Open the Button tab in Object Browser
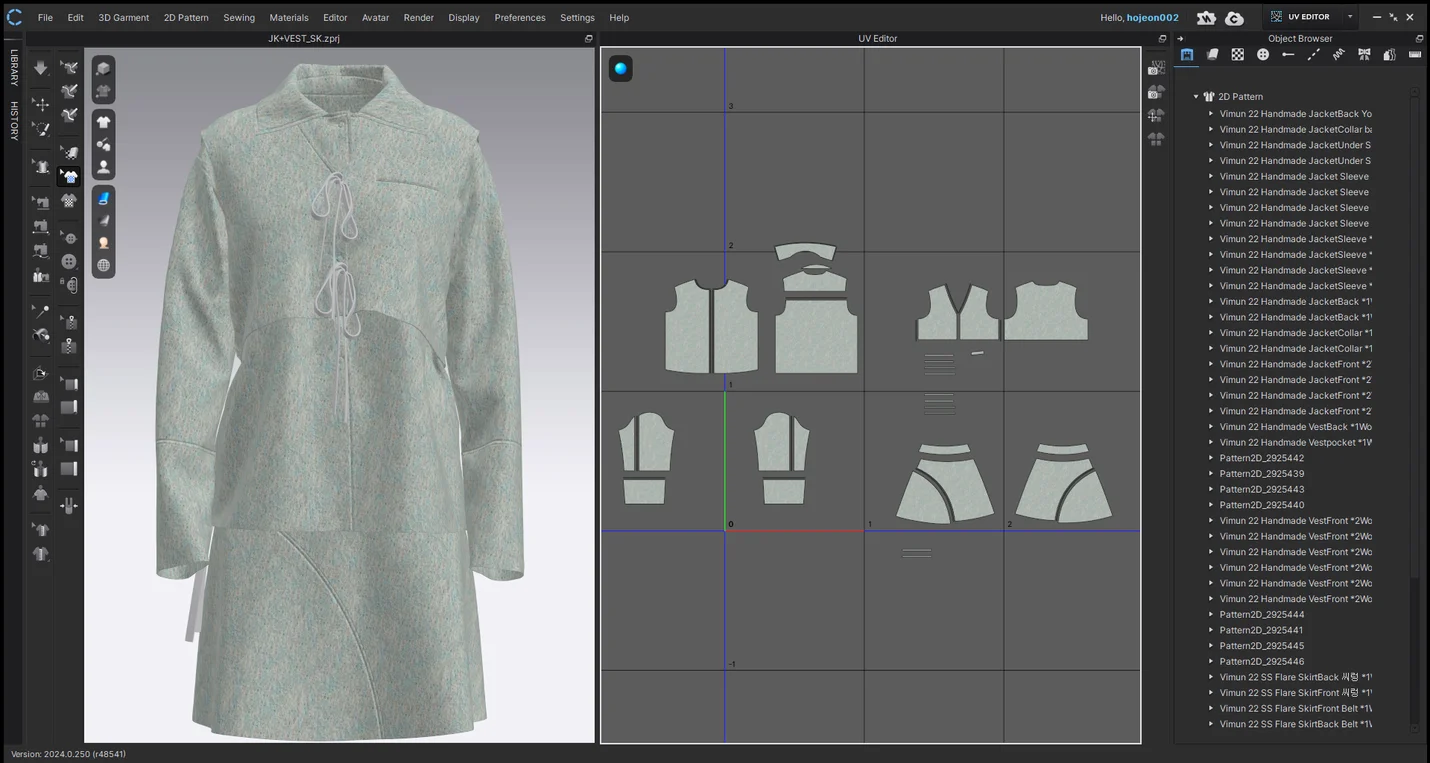1430x763 pixels. coord(1263,55)
